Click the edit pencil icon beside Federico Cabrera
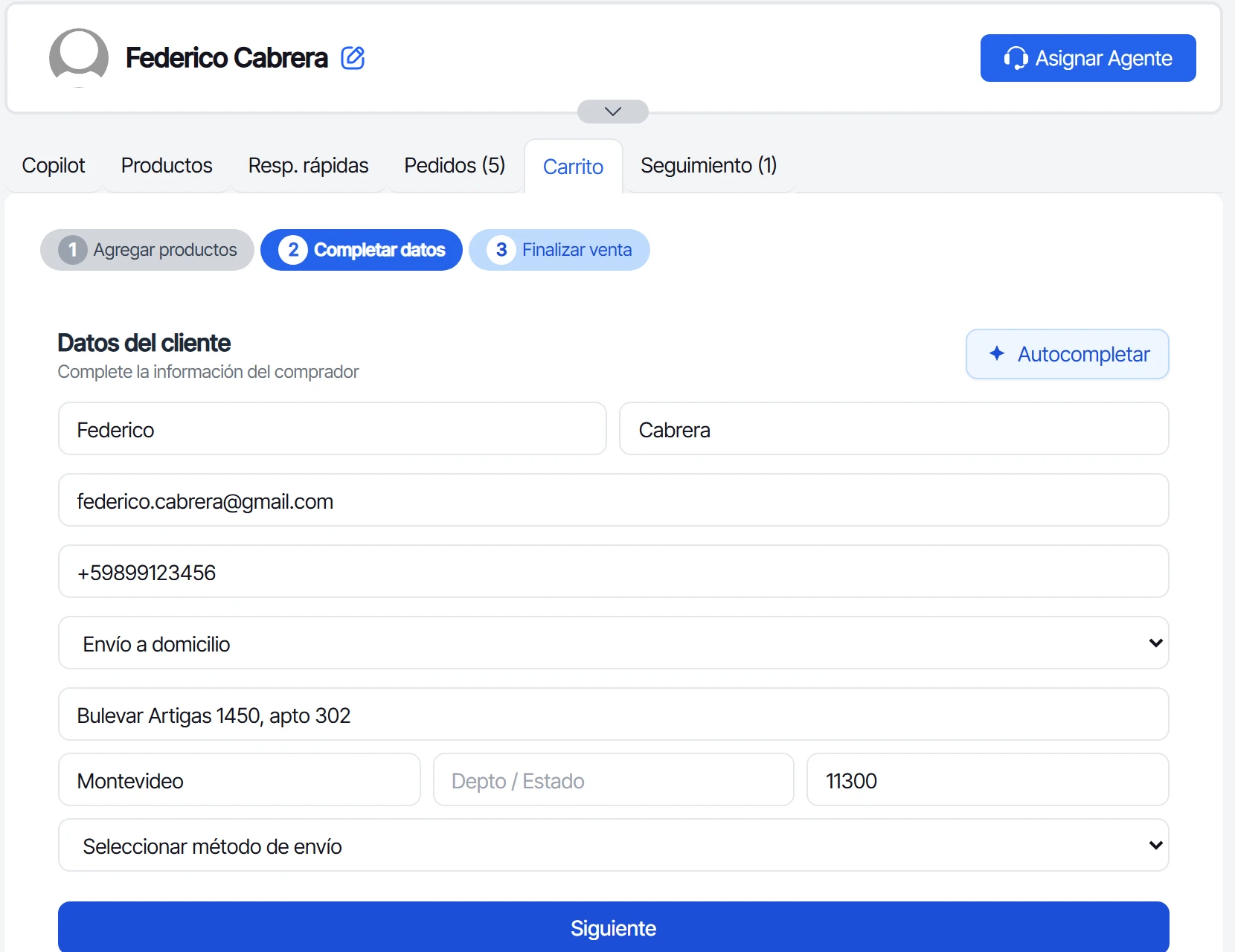1235x952 pixels. [x=353, y=58]
